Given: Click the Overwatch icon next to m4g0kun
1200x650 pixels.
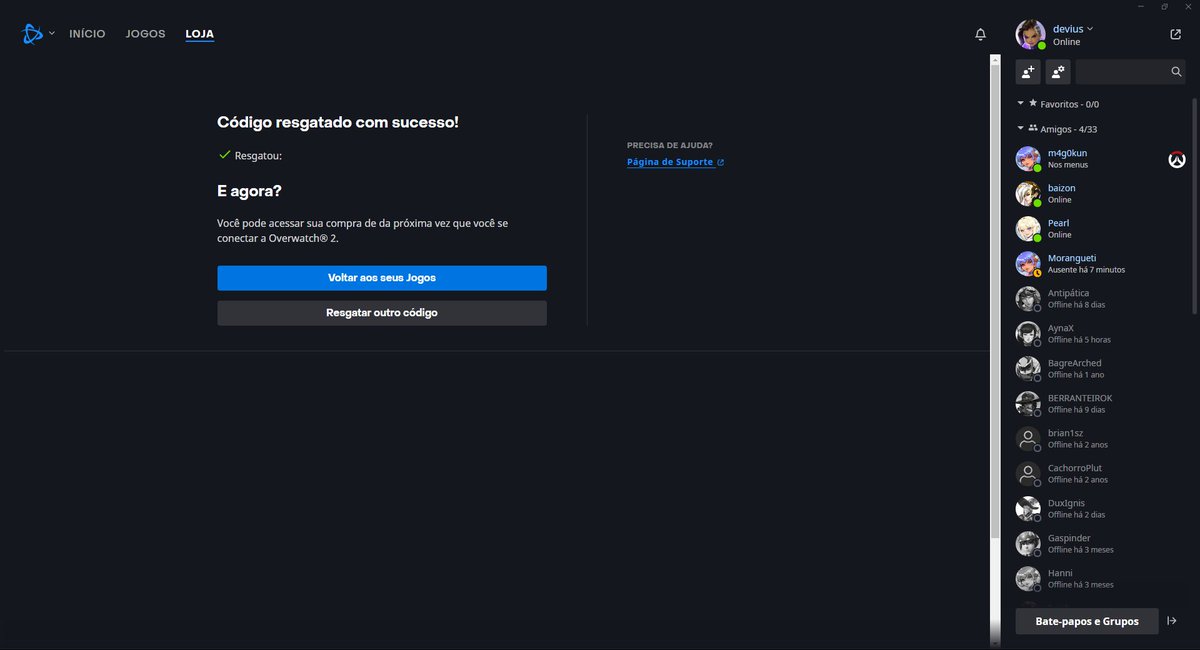Looking at the screenshot, I should point(1176,159).
